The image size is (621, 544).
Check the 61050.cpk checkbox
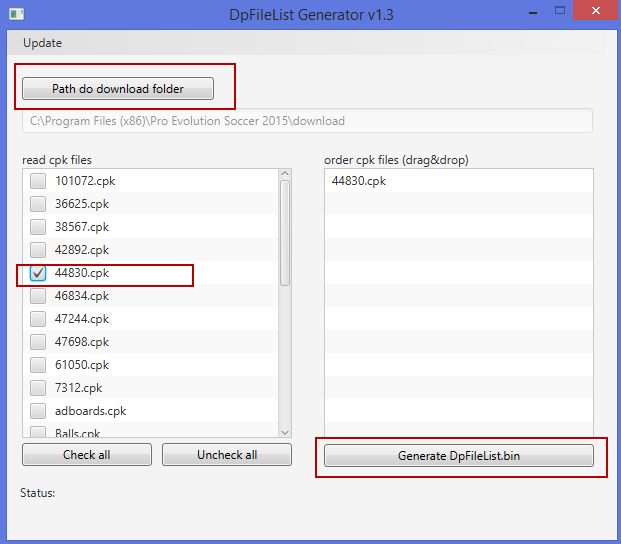(38, 365)
